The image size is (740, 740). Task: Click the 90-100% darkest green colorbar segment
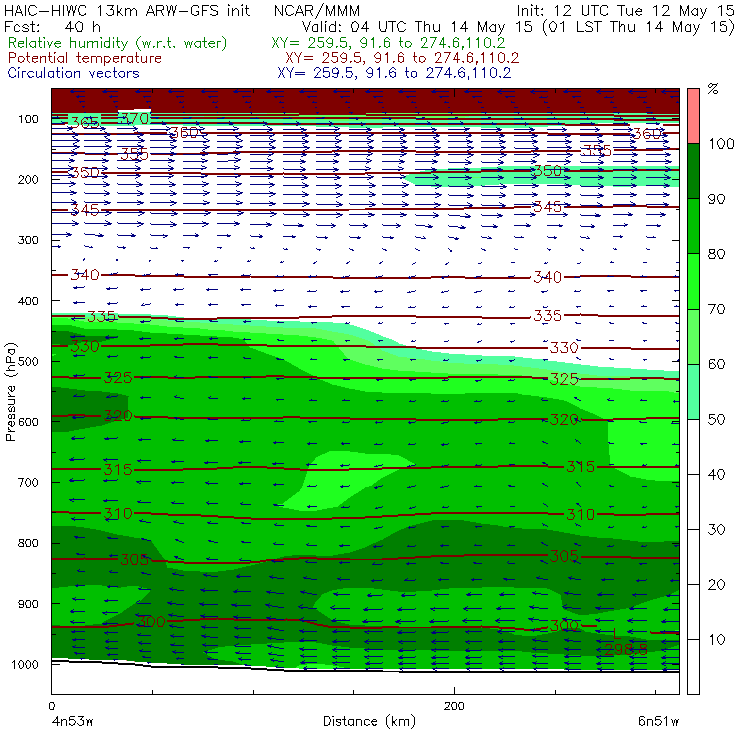[693, 171]
